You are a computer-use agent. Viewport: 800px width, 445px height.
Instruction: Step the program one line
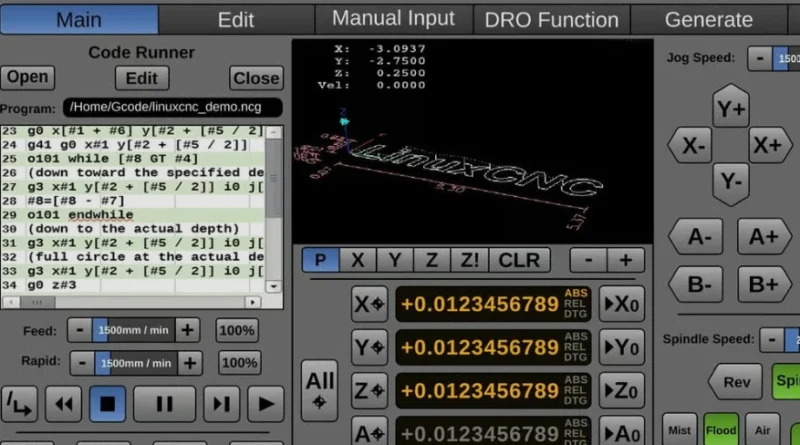[221, 404]
